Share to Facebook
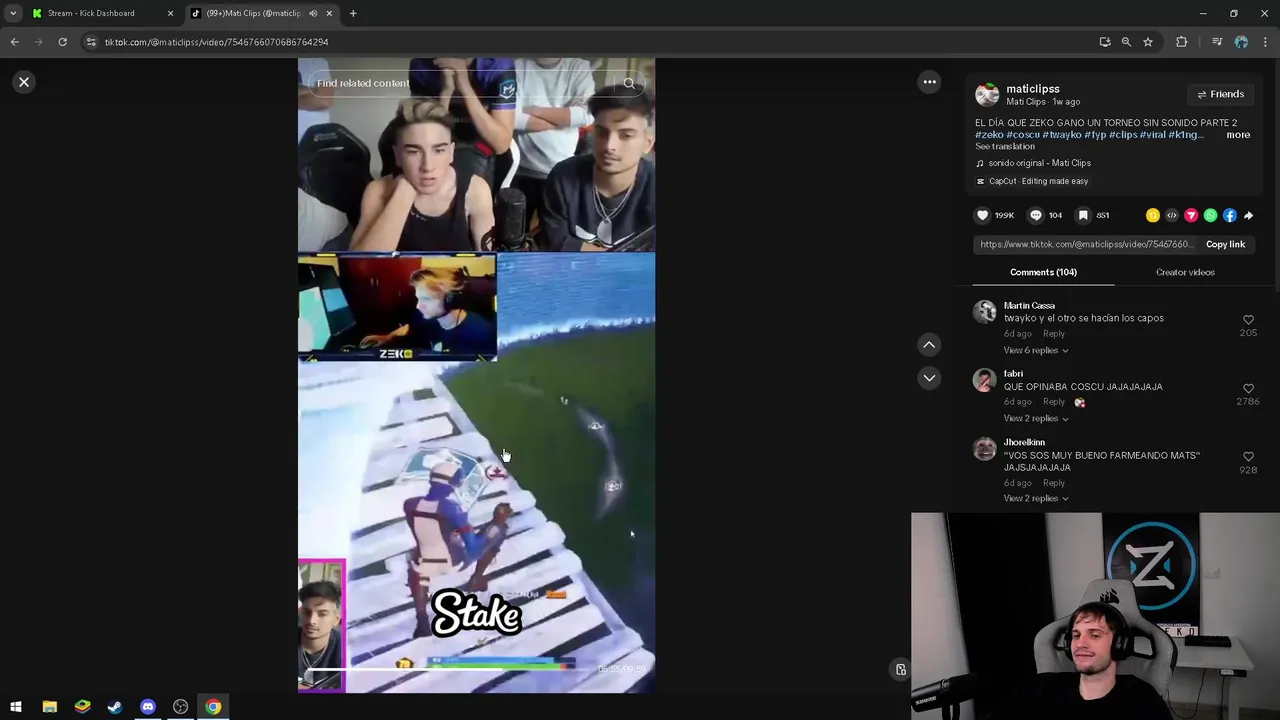The height and width of the screenshot is (720, 1280). (x=1229, y=215)
